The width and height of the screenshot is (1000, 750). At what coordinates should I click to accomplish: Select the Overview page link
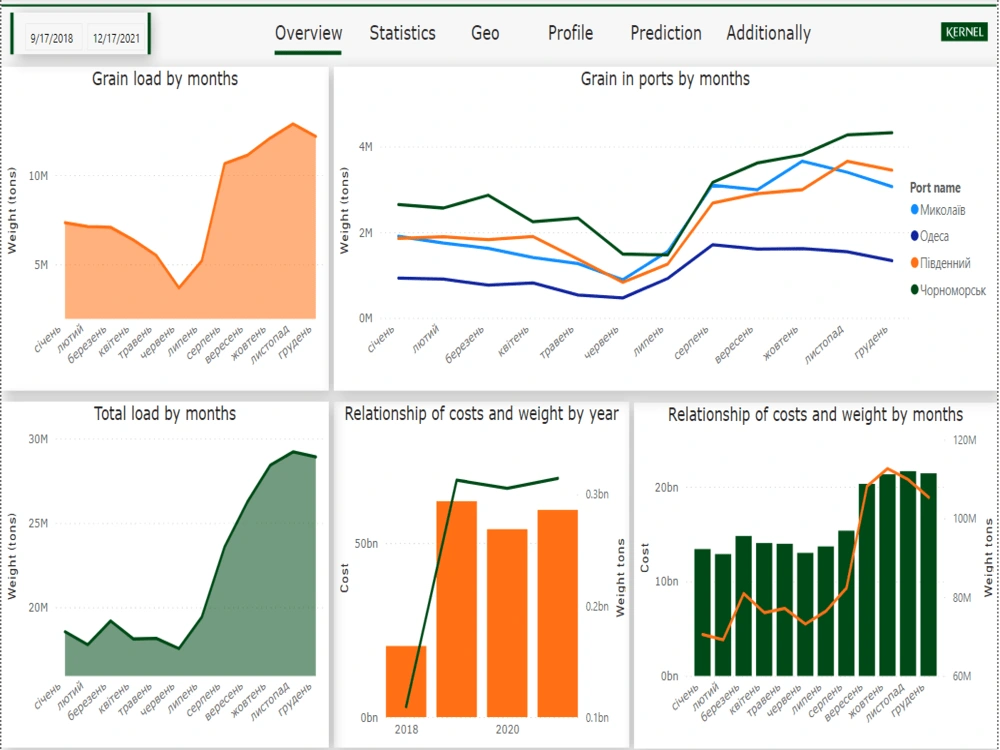tap(307, 32)
